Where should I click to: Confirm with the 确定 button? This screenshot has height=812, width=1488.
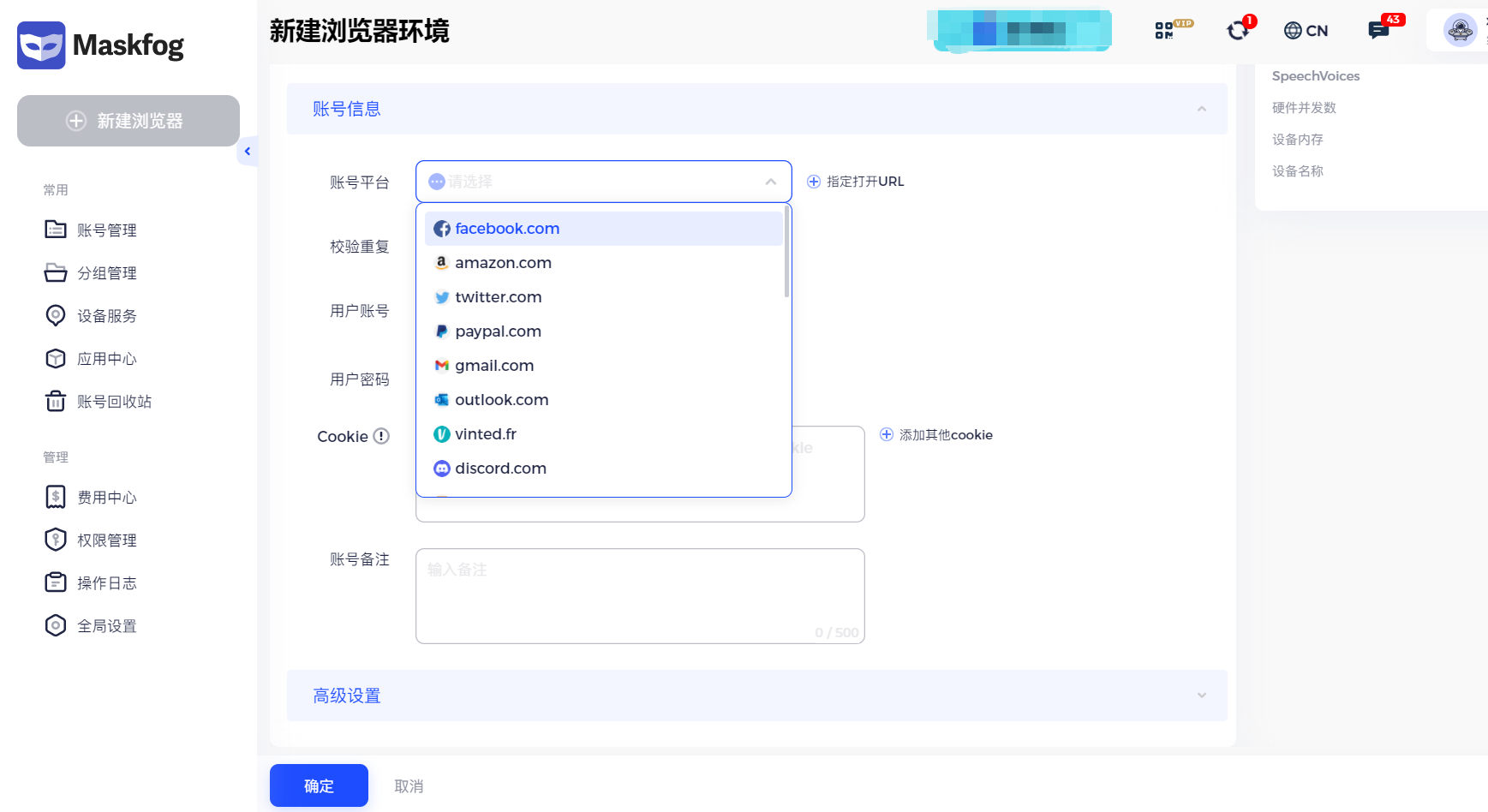tap(319, 785)
